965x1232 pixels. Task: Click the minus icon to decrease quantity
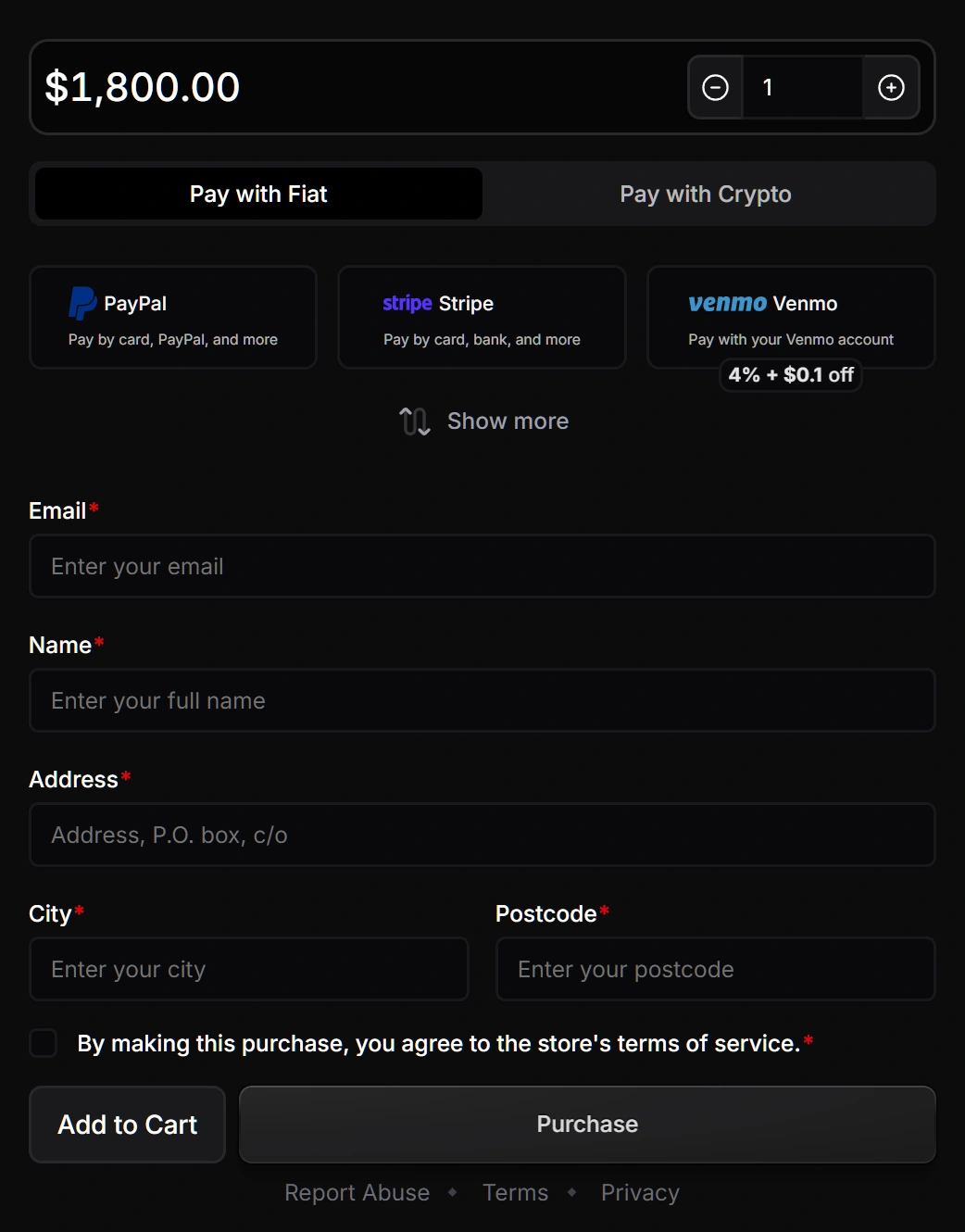(715, 88)
